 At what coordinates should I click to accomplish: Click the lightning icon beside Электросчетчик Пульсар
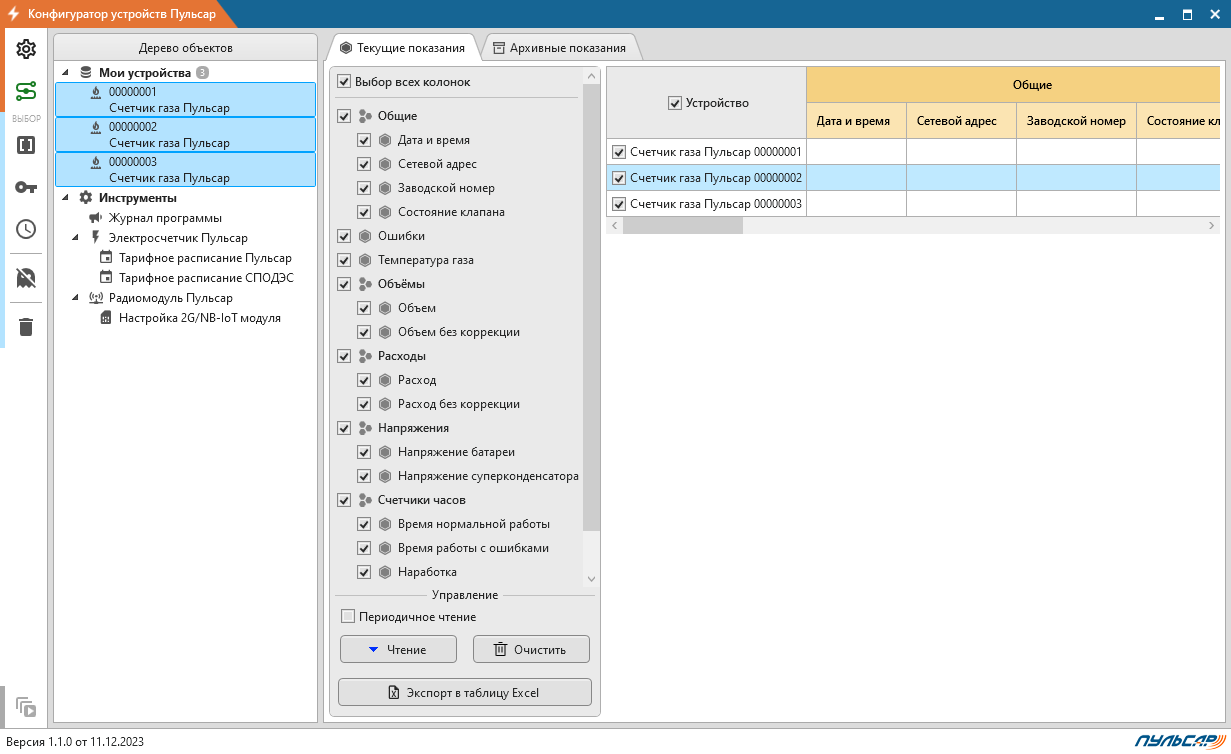(95, 237)
